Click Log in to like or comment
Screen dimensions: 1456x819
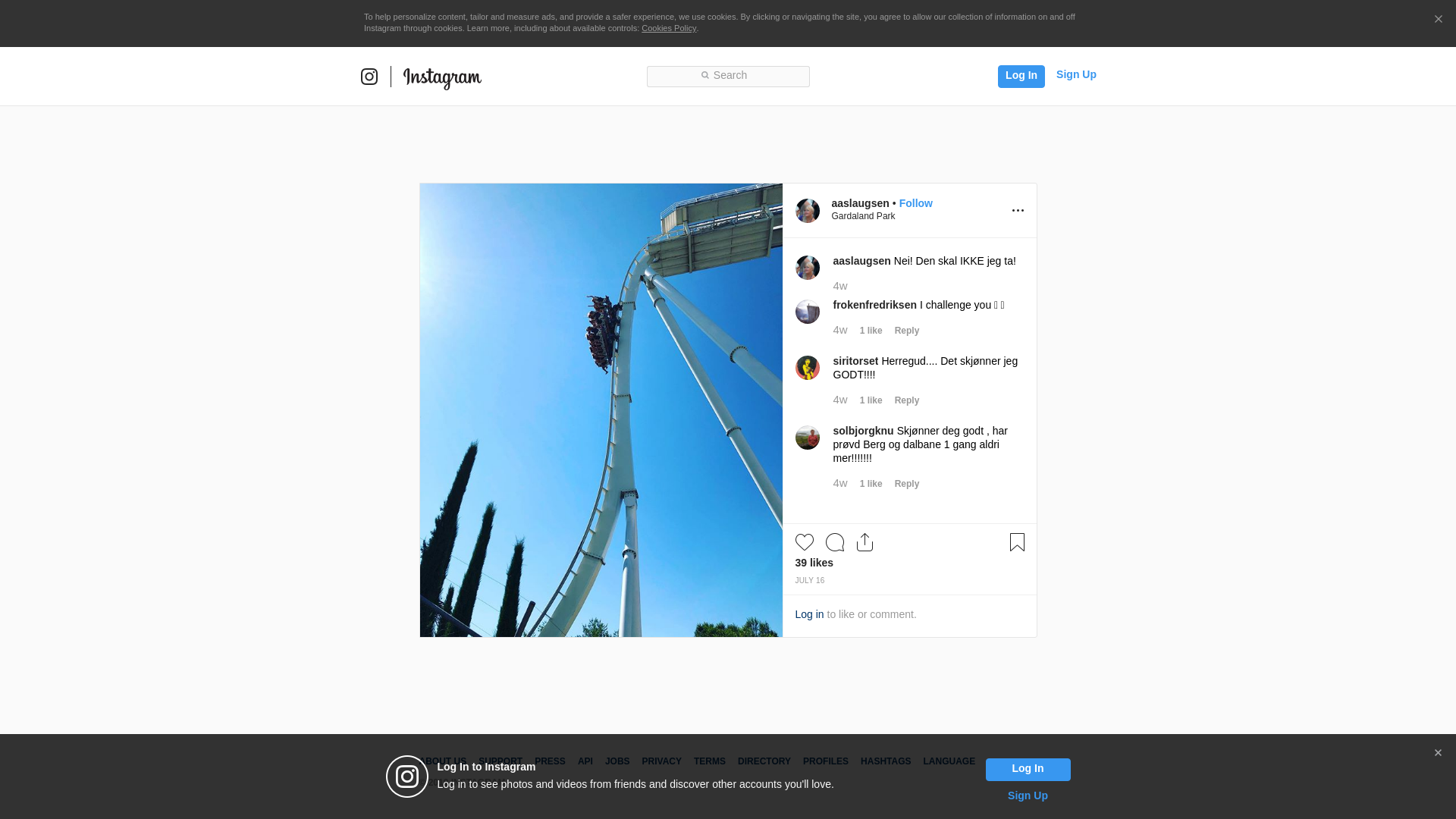[x=809, y=614]
